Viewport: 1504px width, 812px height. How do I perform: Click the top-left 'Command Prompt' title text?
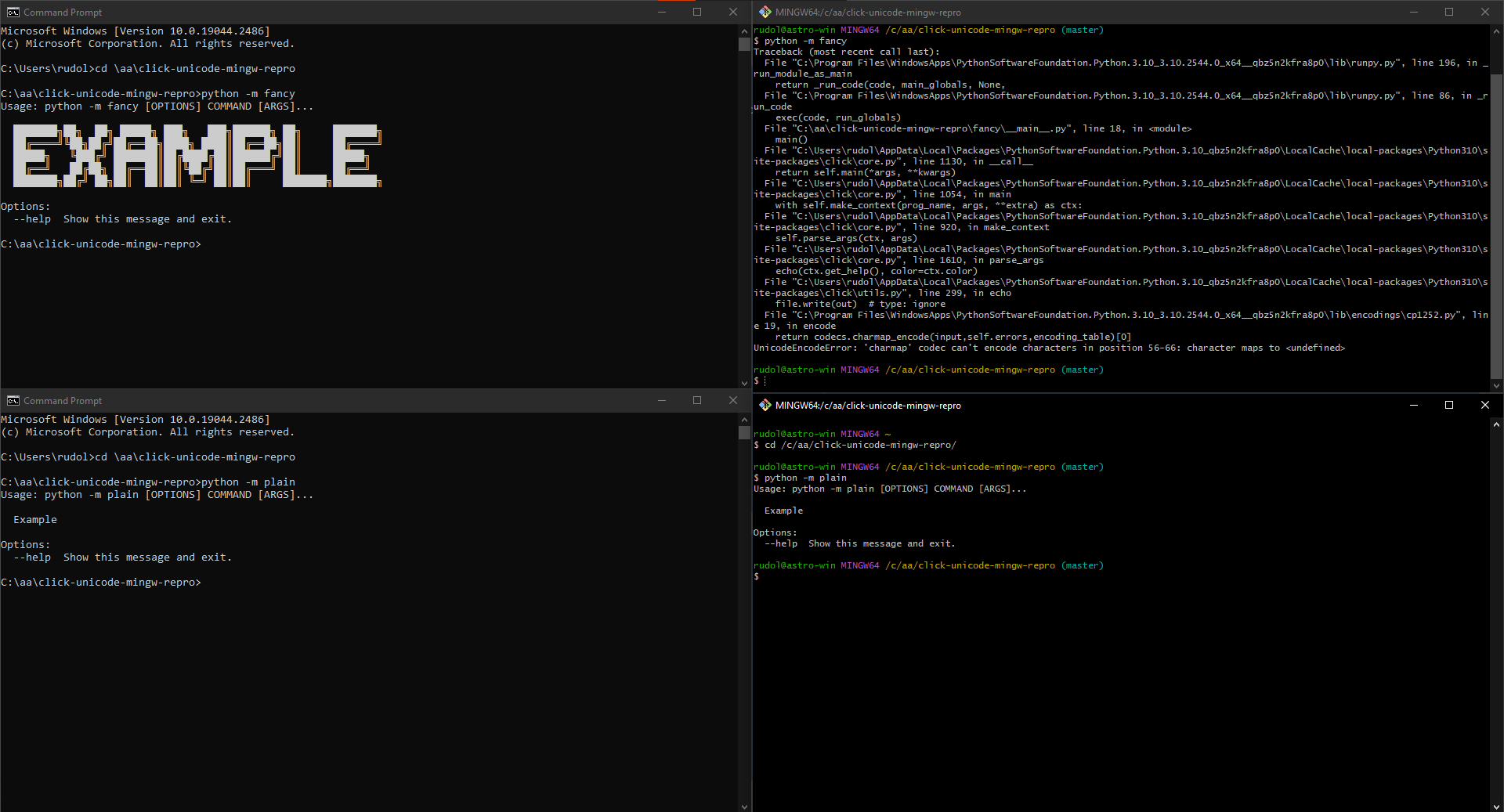tap(63, 13)
